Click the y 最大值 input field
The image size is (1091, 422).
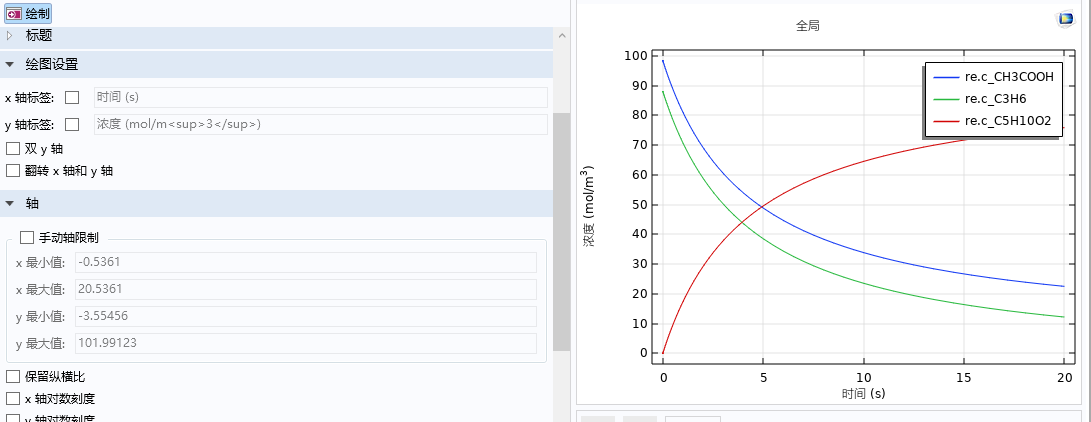click(x=305, y=343)
